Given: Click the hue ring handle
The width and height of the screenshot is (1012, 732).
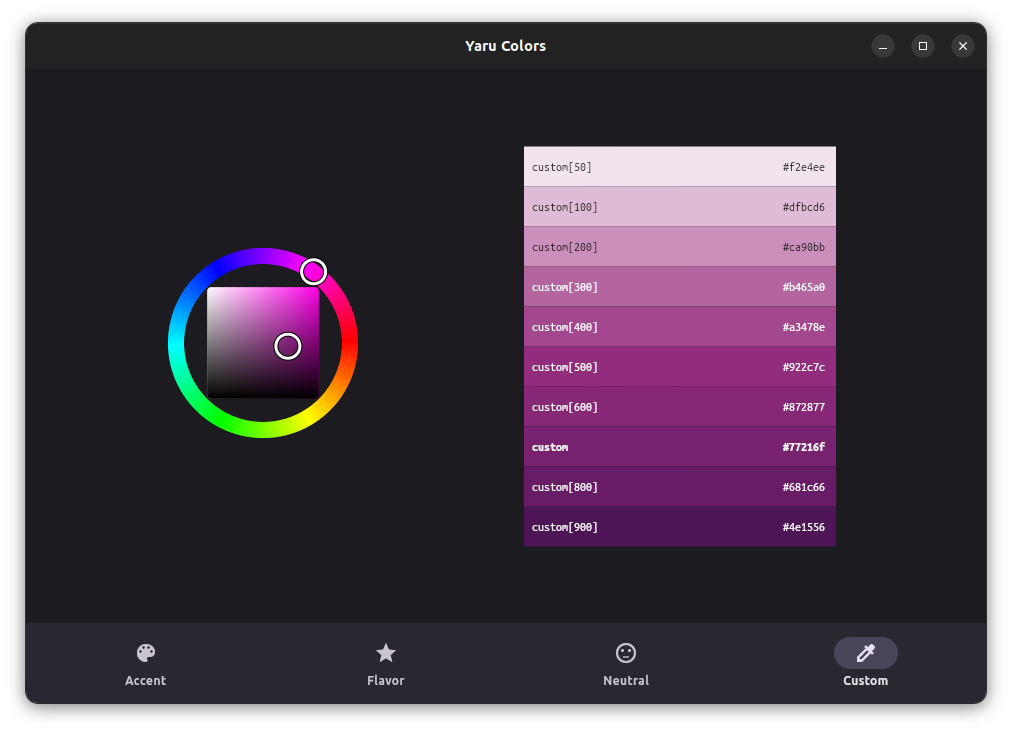Looking at the screenshot, I should pos(314,272).
